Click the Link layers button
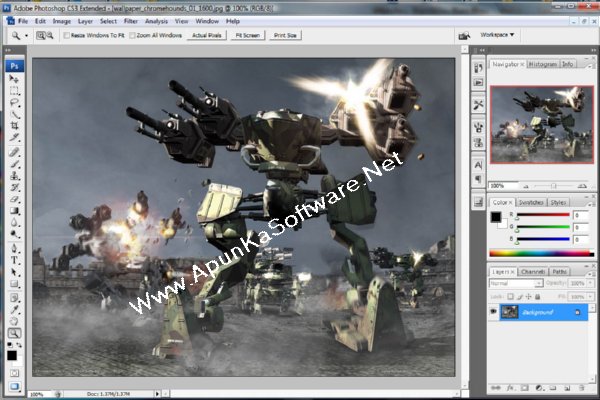Screen dimensions: 600x400 pos(496,388)
